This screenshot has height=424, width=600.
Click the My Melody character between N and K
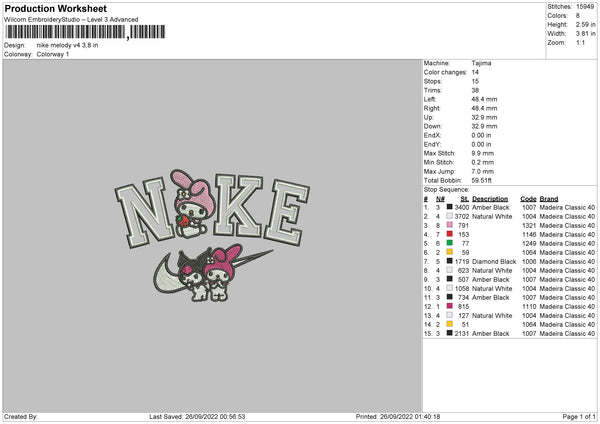[193, 204]
